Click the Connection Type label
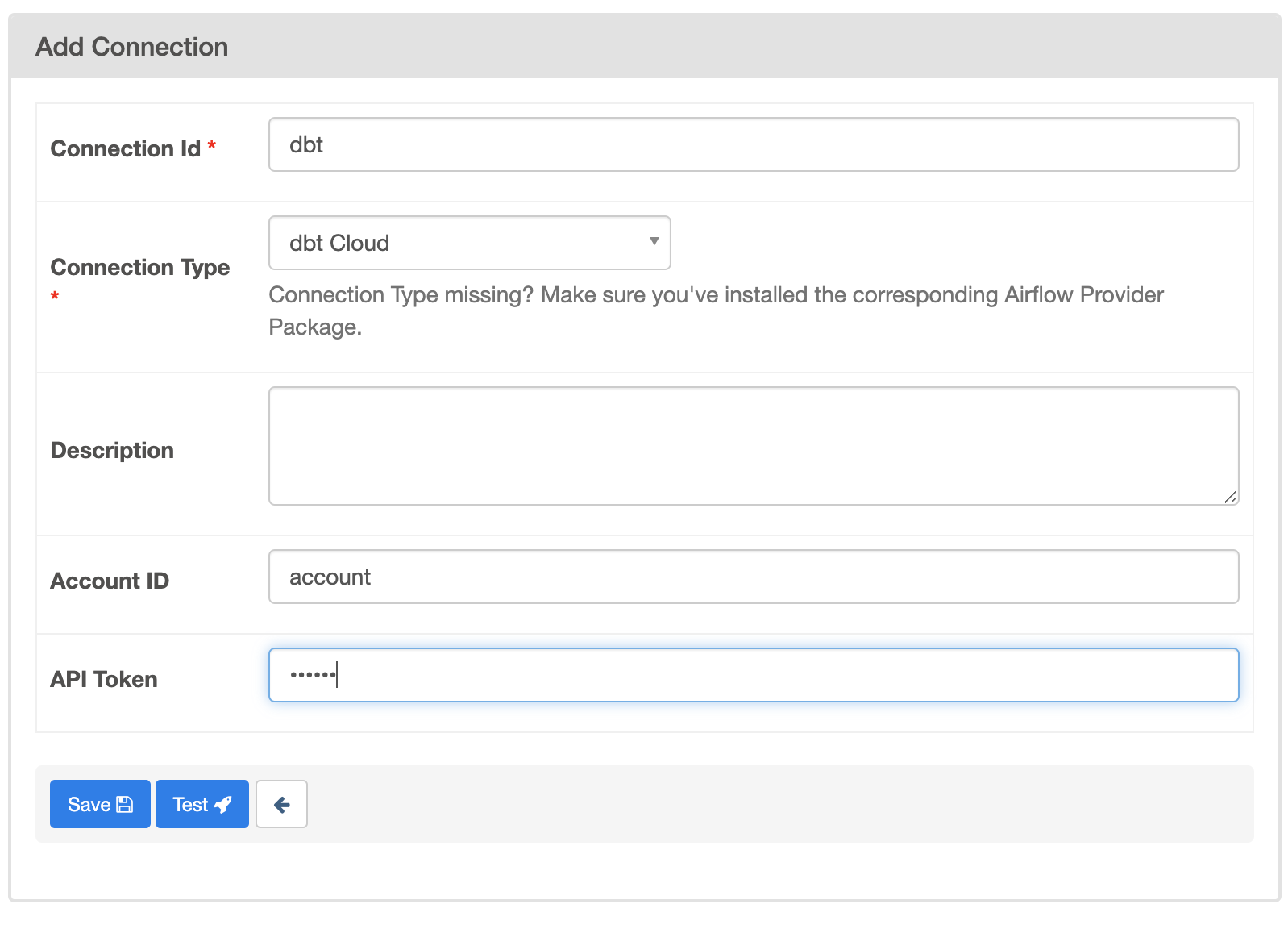This screenshot has height=929, width=1288. coord(139,267)
